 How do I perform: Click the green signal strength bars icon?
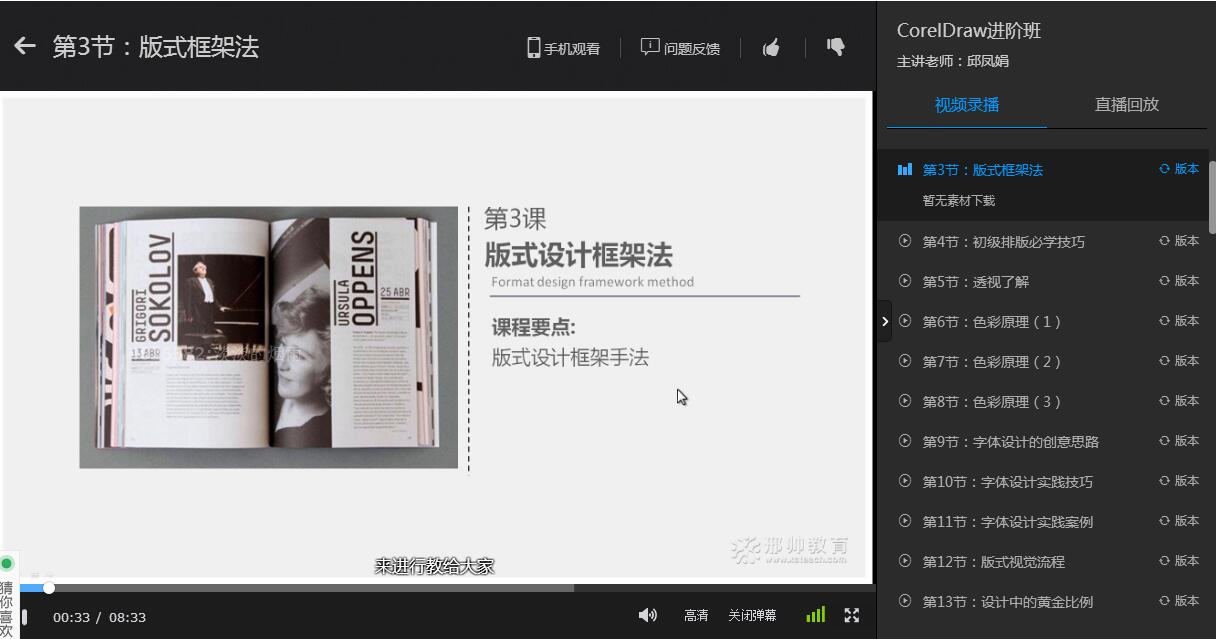tap(816, 615)
